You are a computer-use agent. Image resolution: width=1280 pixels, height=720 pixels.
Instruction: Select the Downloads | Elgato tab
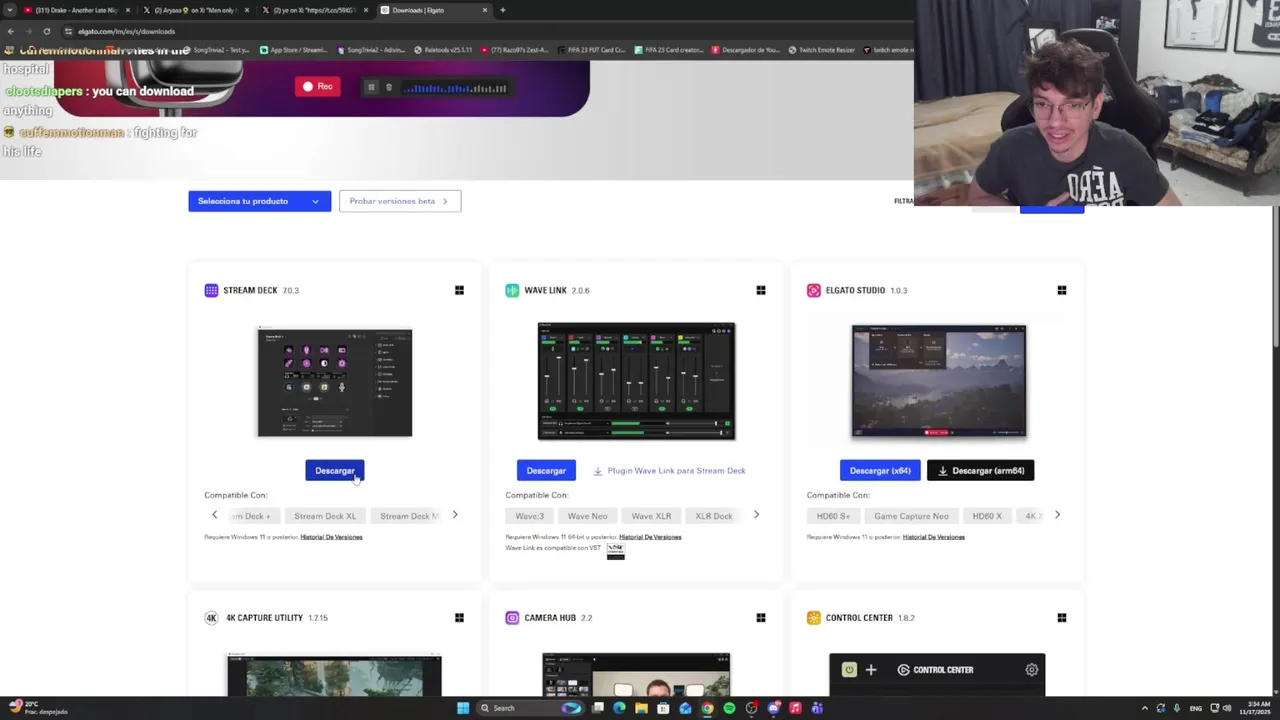pyautogui.click(x=434, y=10)
